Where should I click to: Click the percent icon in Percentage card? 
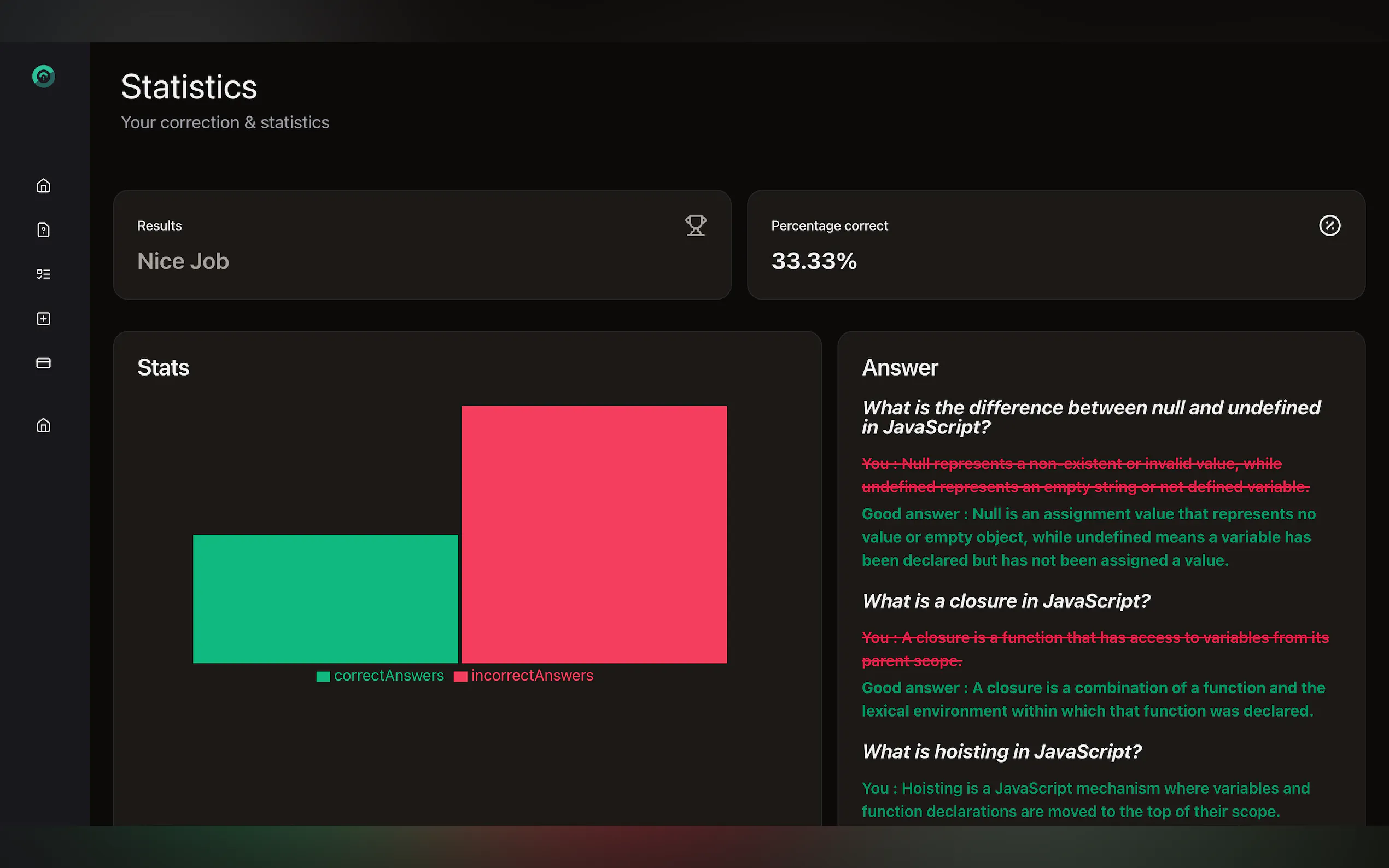click(x=1329, y=226)
